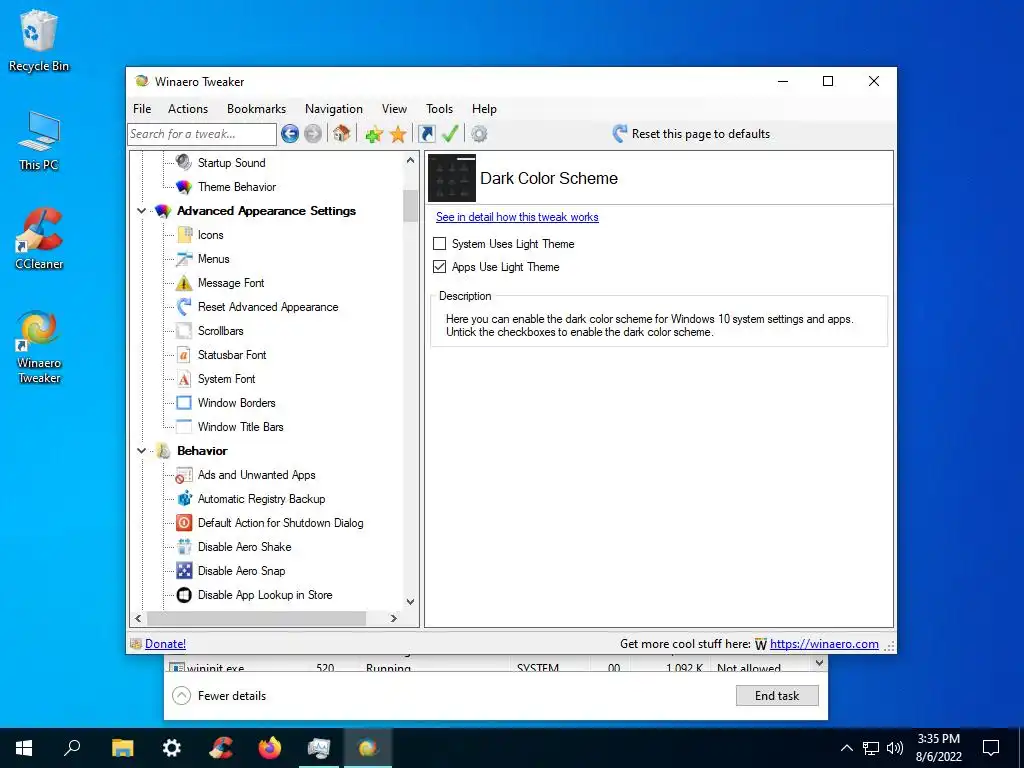Add bookmark with green plus star icon
The width and height of the screenshot is (1024, 768).
point(374,134)
